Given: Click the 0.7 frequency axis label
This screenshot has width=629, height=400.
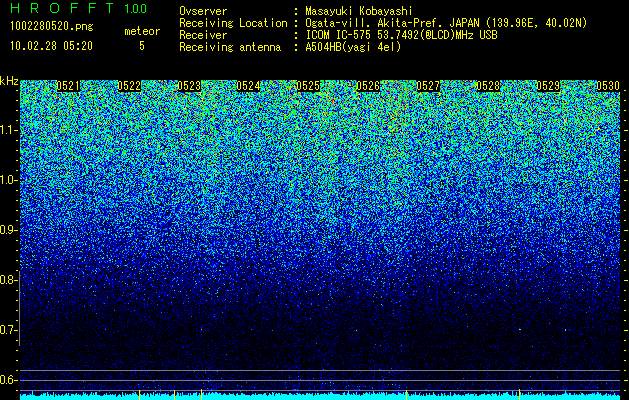Looking at the screenshot, I should (8, 330).
